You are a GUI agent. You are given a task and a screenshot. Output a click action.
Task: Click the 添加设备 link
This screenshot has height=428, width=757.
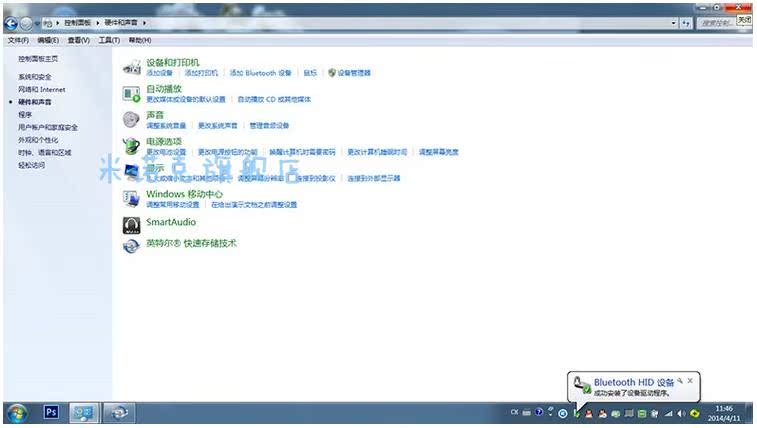pos(159,73)
